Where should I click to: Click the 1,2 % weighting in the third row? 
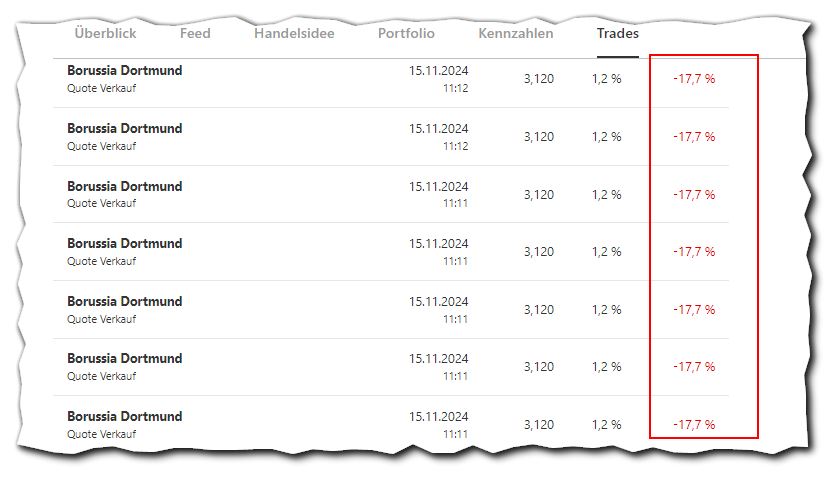(x=606, y=195)
